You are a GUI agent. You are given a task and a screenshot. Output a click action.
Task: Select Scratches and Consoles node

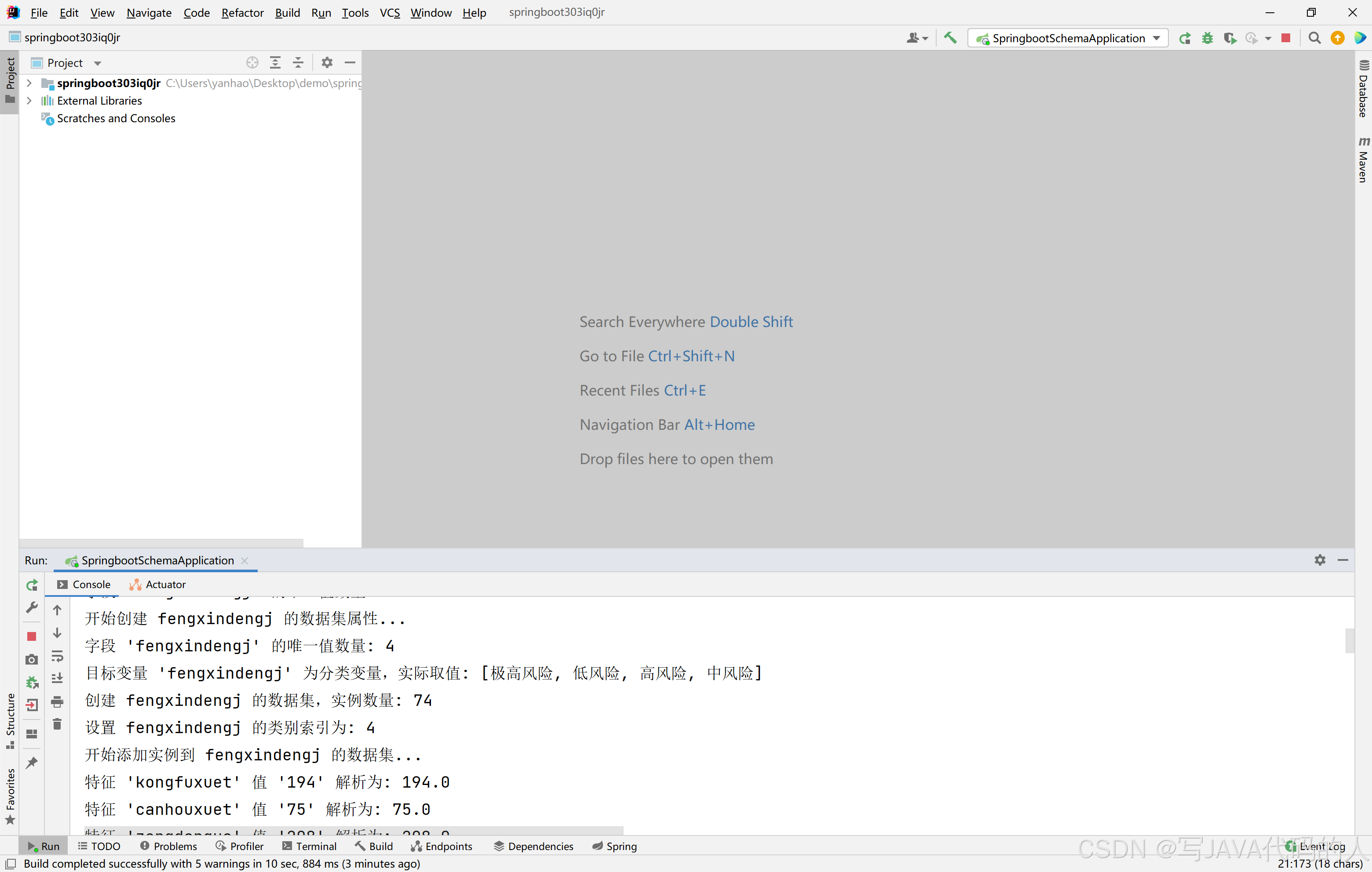click(x=116, y=119)
